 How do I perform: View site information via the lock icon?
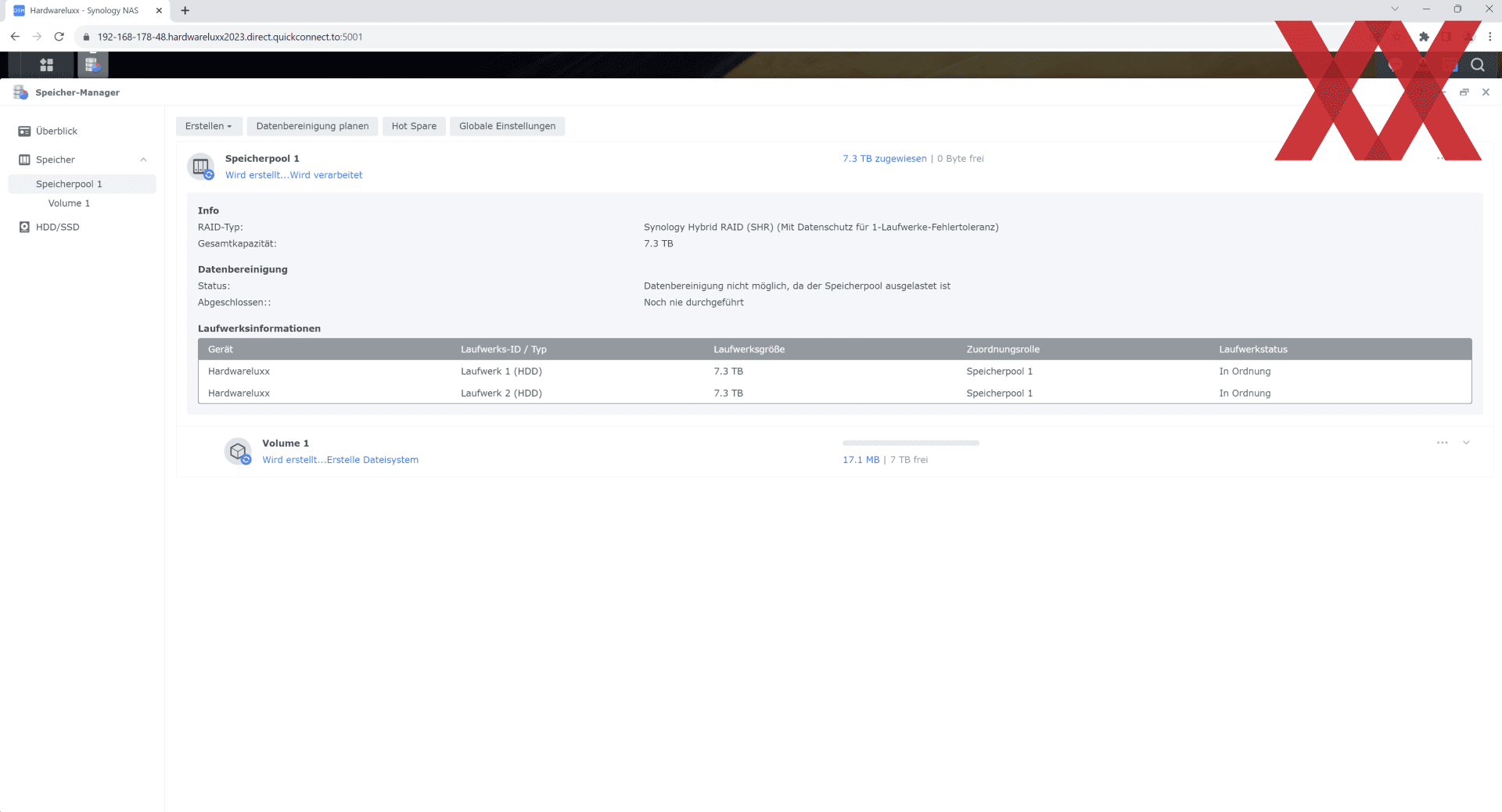[86, 37]
